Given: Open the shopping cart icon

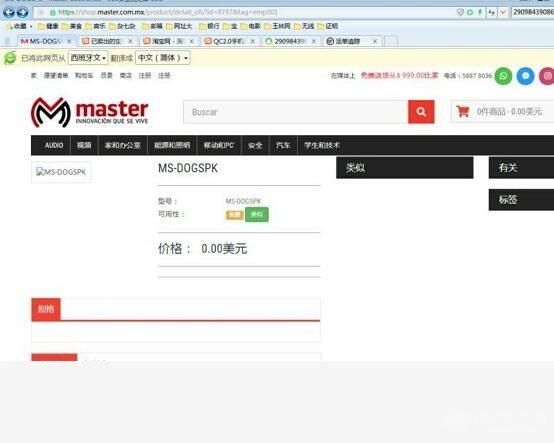Looking at the screenshot, I should 462,111.
